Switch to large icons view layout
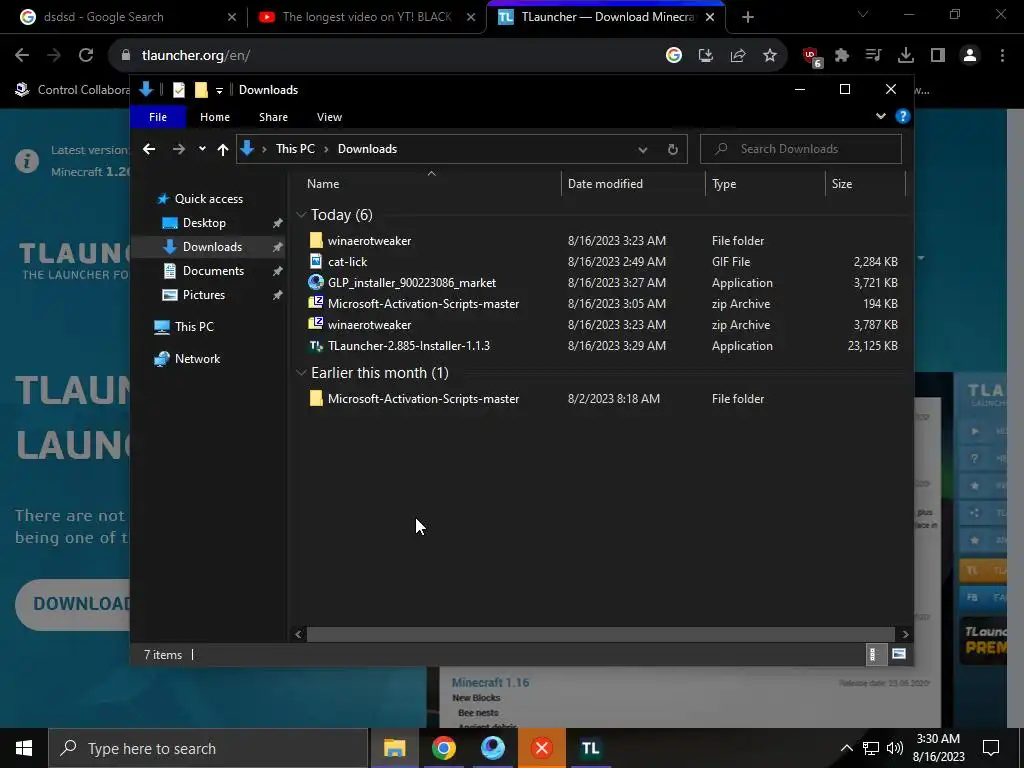Viewport: 1024px width, 768px height. [x=899, y=654]
